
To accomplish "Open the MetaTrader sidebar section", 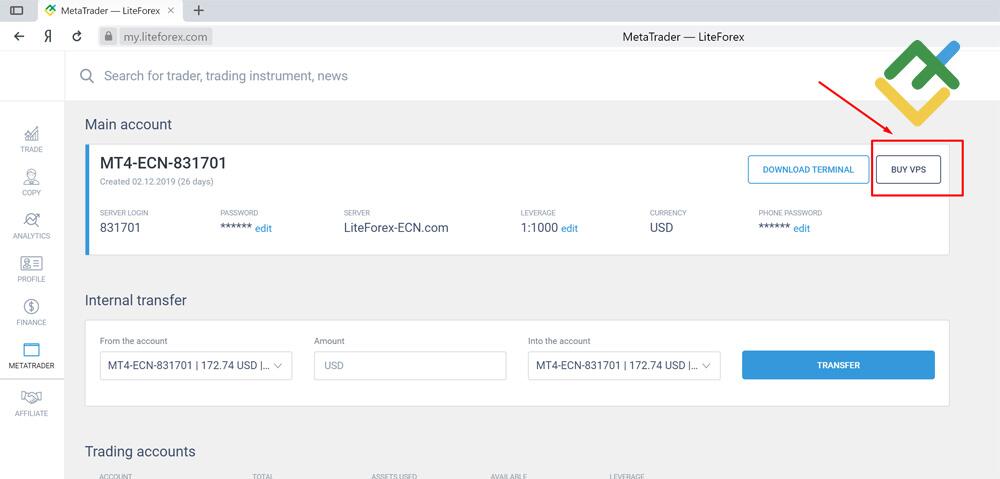I will coord(31,356).
